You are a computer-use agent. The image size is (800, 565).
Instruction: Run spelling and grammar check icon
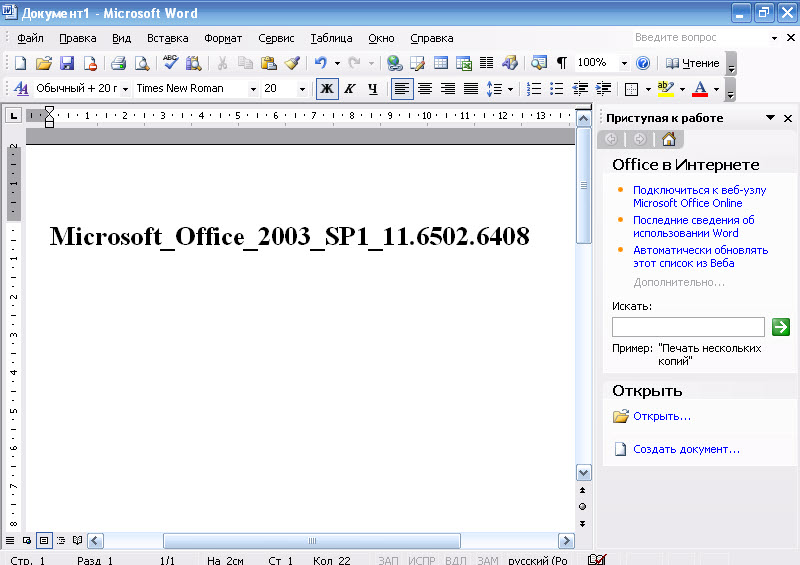[x=170, y=63]
